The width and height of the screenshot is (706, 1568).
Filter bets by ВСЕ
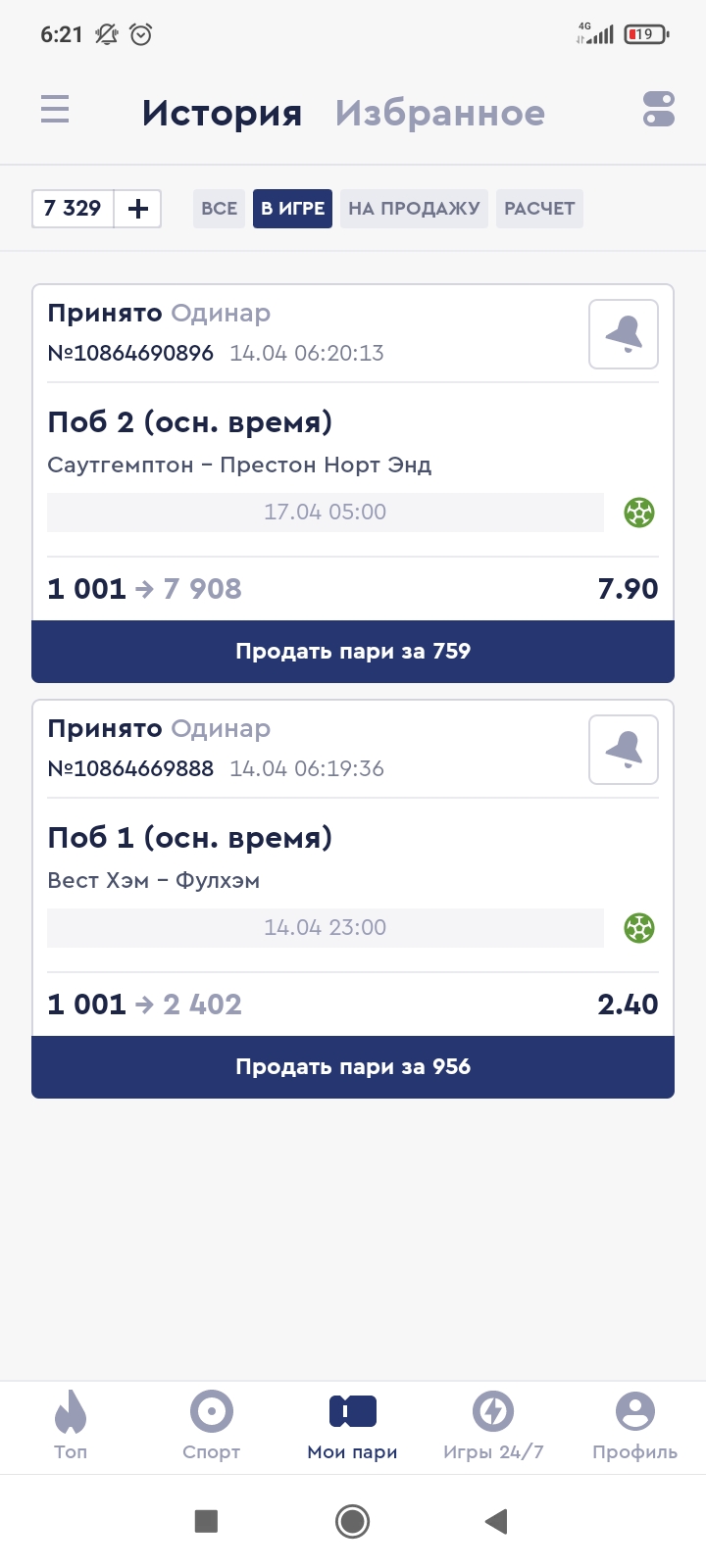pos(219,209)
